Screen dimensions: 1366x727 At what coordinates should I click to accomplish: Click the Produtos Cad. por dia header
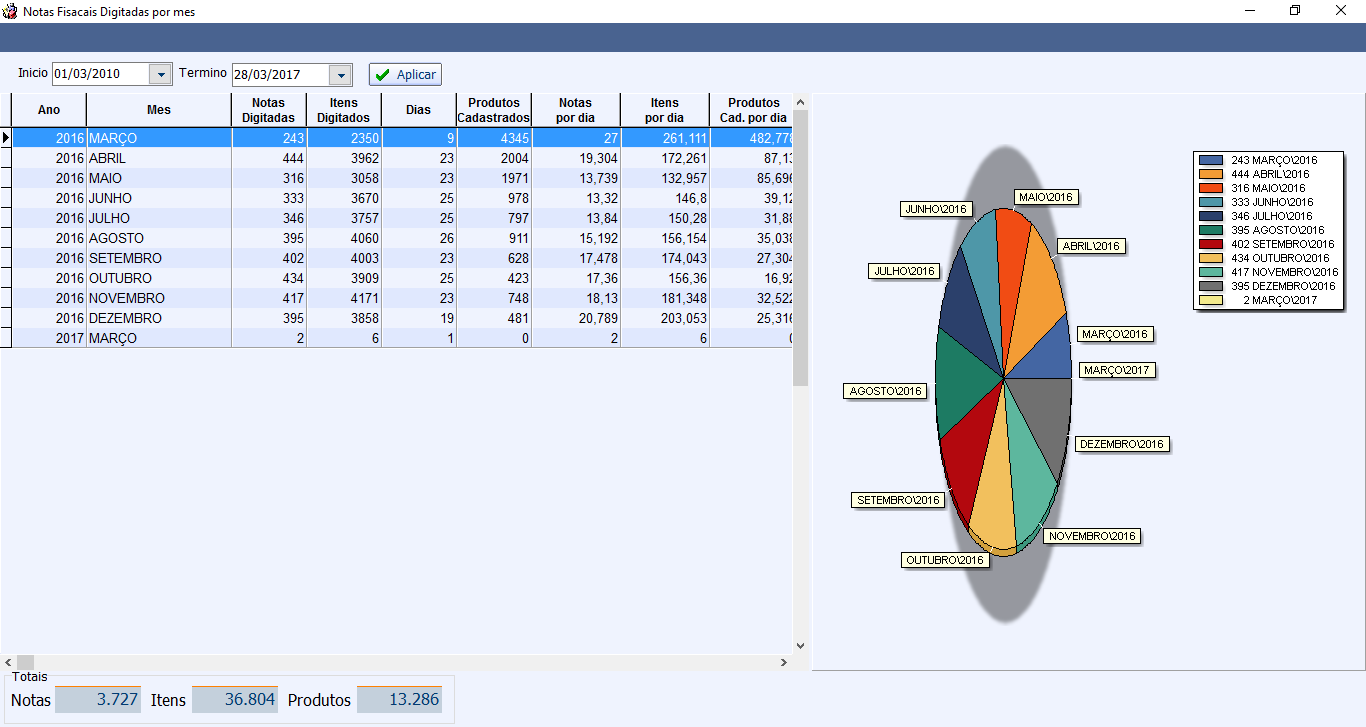752,110
